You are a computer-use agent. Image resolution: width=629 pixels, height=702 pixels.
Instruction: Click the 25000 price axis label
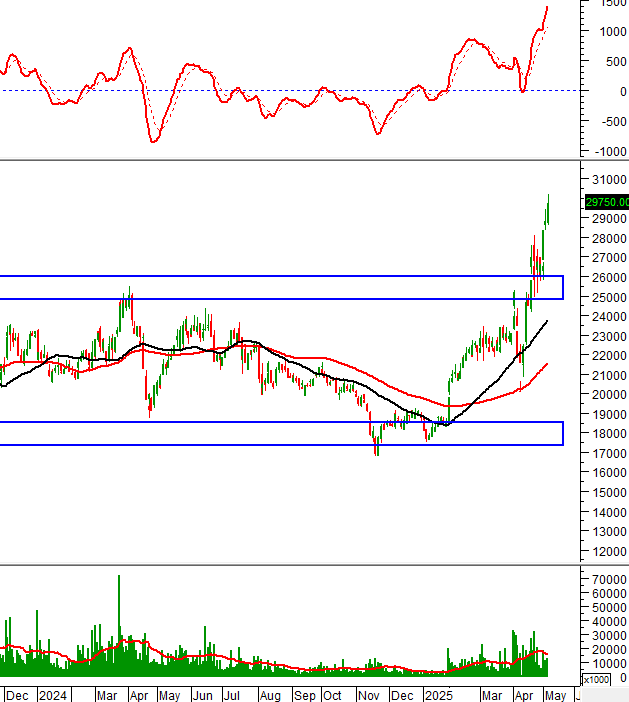[609, 297]
